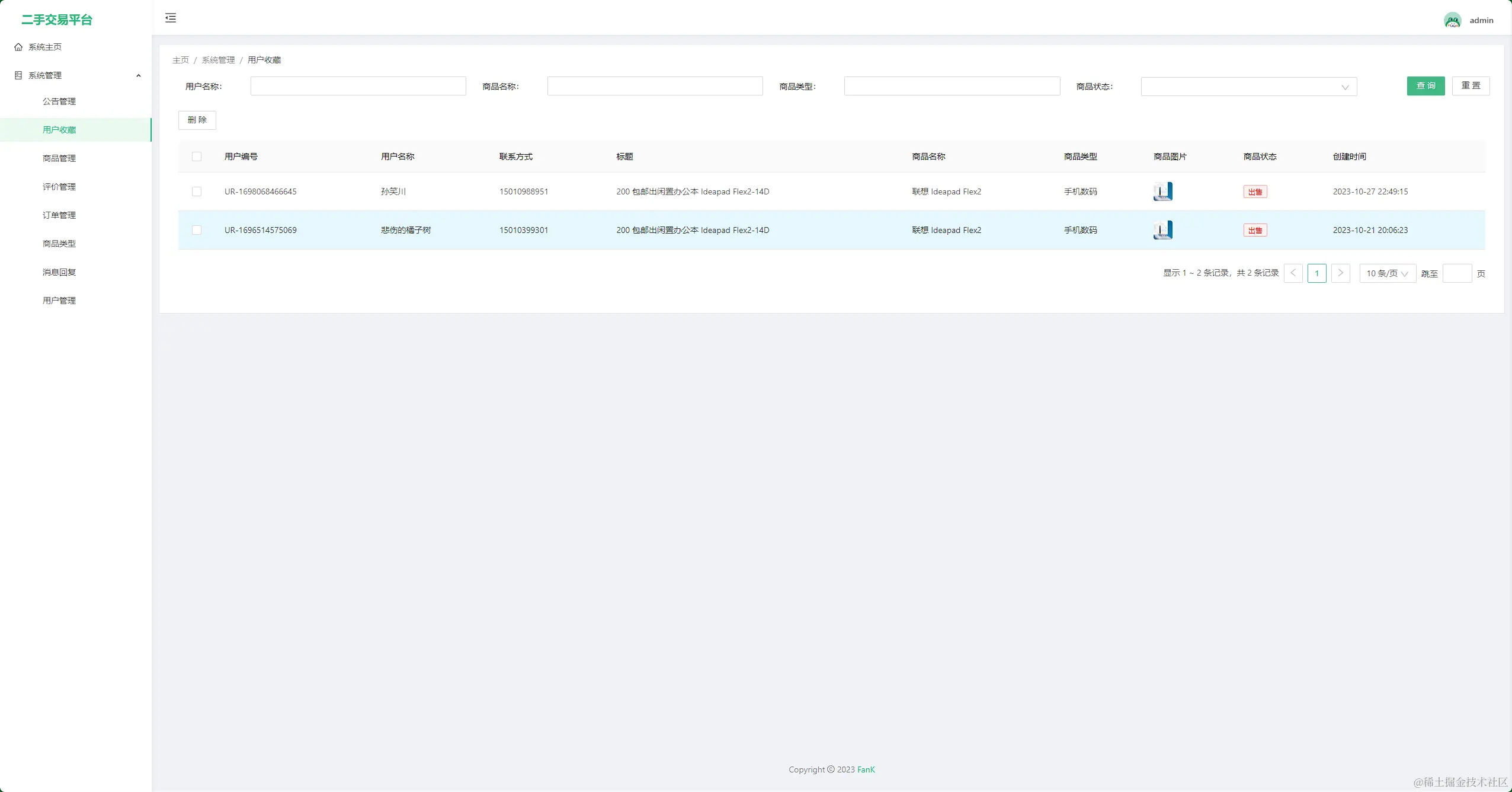
Task: Go to the previous page arrow
Action: pos(1293,273)
